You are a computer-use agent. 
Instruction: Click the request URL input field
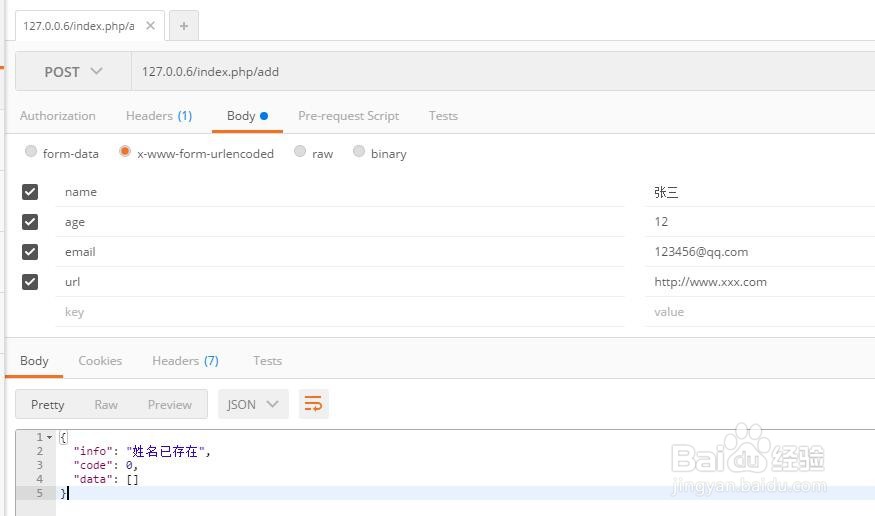tap(500, 72)
